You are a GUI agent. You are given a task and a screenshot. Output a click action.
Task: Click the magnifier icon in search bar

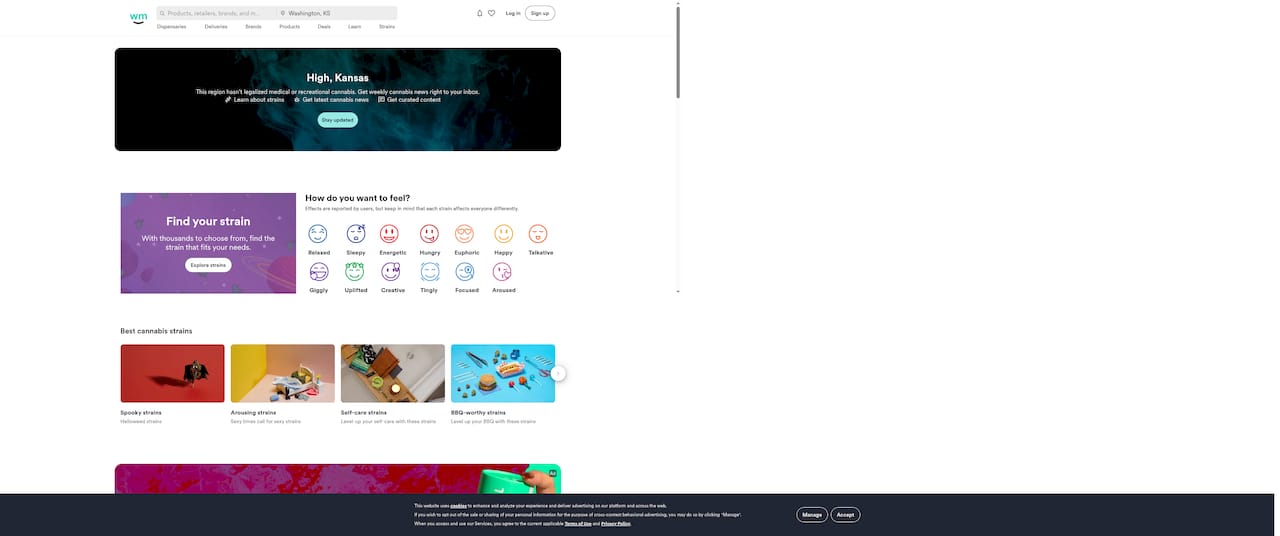(162, 13)
